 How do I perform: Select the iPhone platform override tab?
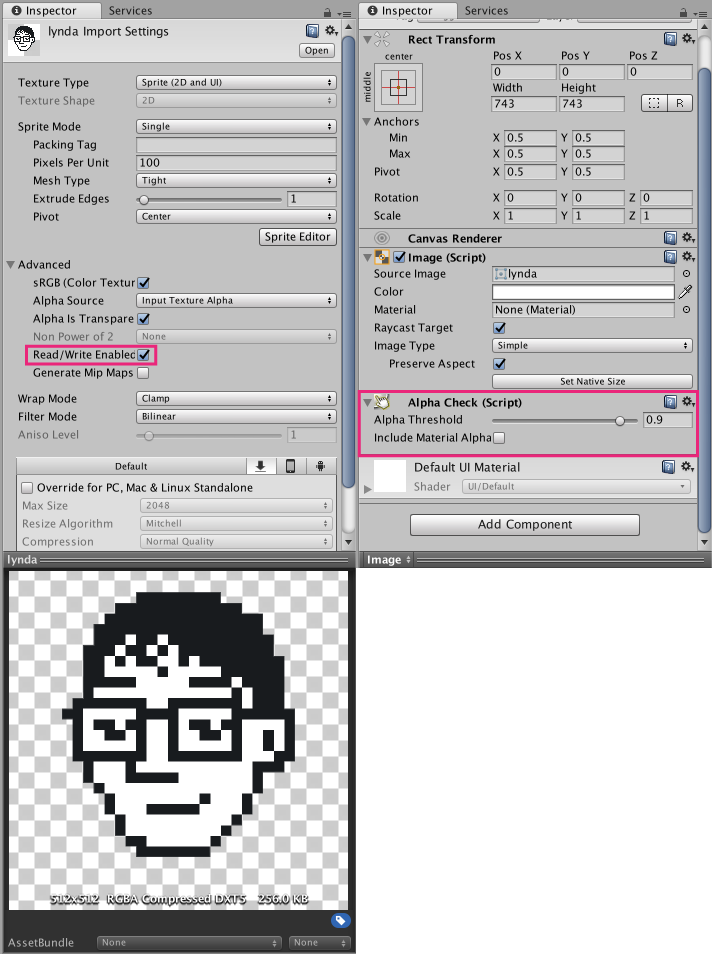(291, 466)
